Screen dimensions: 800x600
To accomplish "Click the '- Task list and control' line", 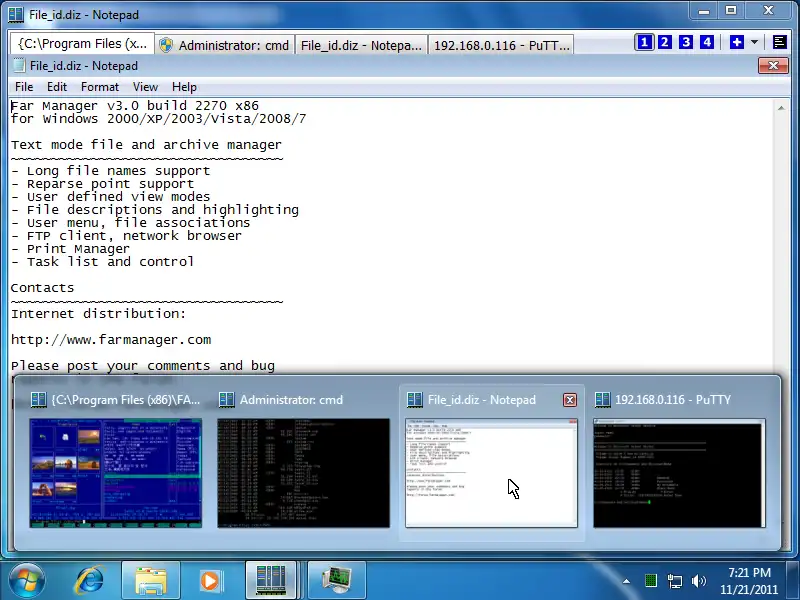I will coord(103,262).
